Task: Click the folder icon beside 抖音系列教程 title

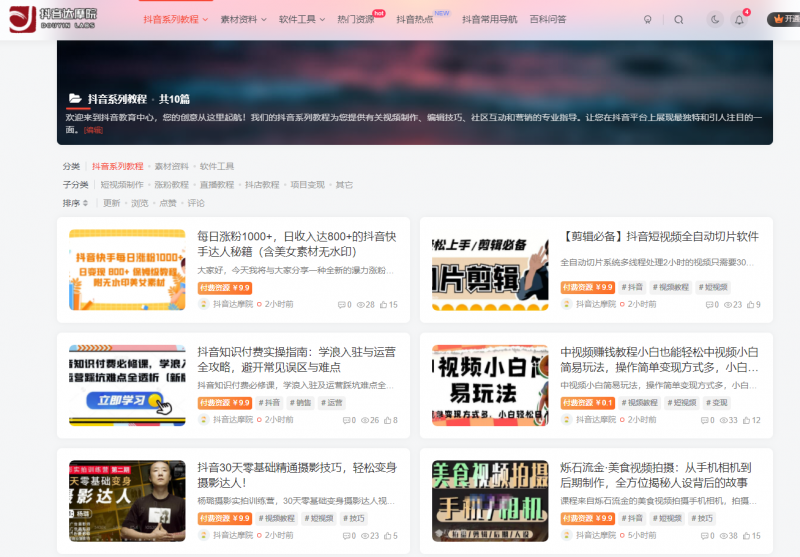Action: click(x=75, y=99)
